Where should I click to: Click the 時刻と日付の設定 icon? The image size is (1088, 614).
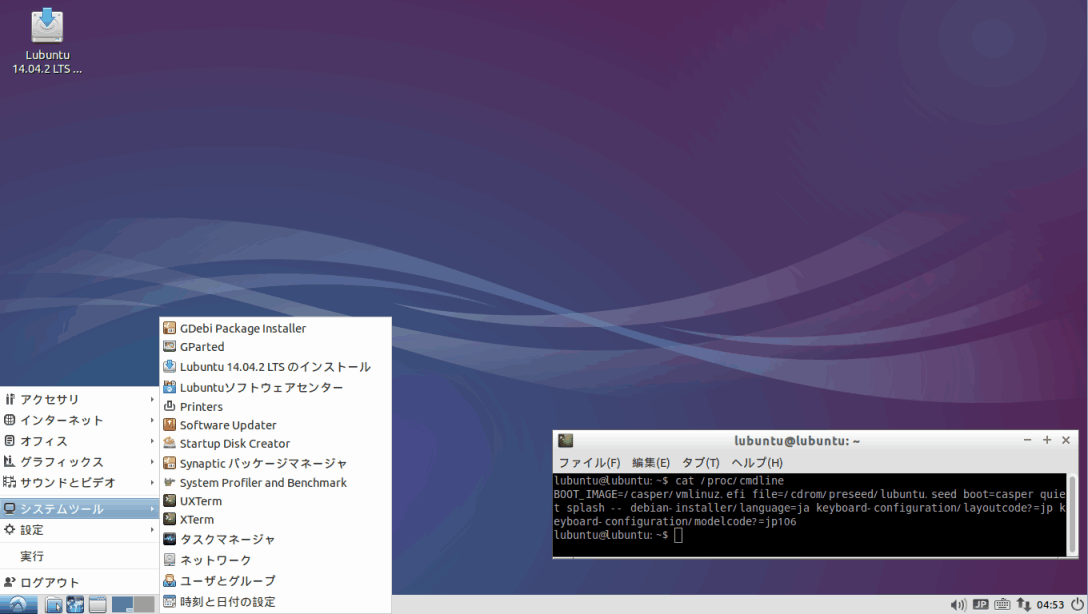point(169,602)
